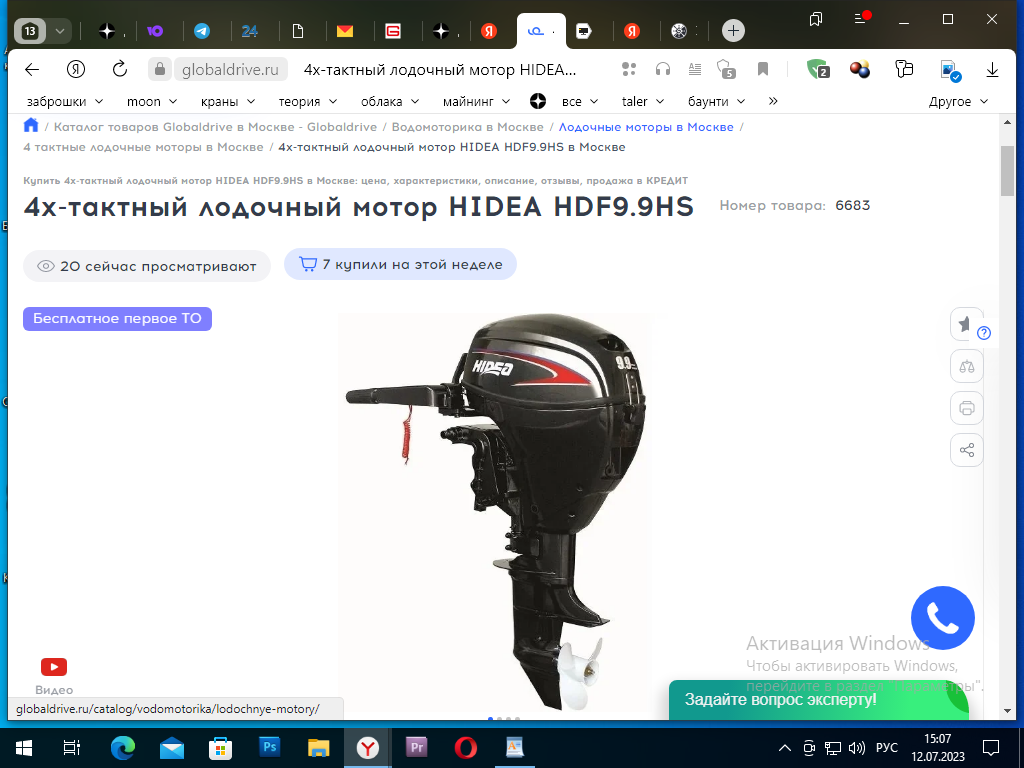The image size is (1024, 768).
Task: Click the РУС language indicator in tray
Action: click(x=886, y=748)
